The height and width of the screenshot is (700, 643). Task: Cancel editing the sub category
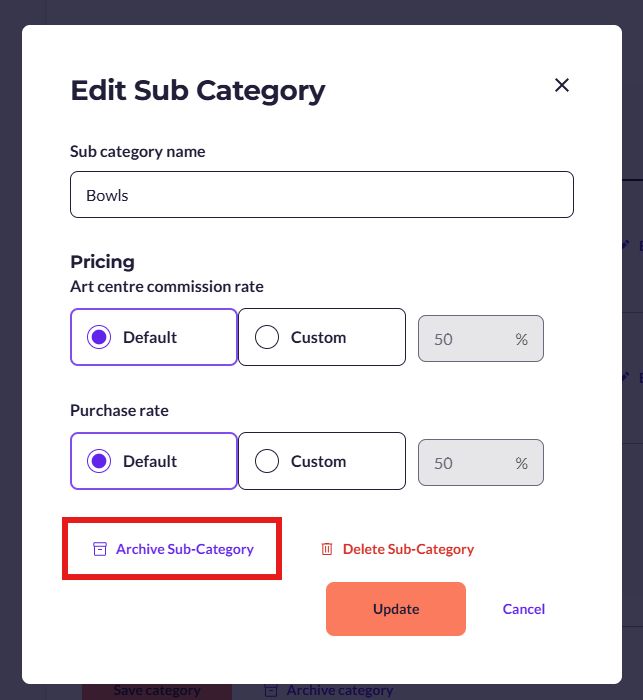[x=524, y=609]
